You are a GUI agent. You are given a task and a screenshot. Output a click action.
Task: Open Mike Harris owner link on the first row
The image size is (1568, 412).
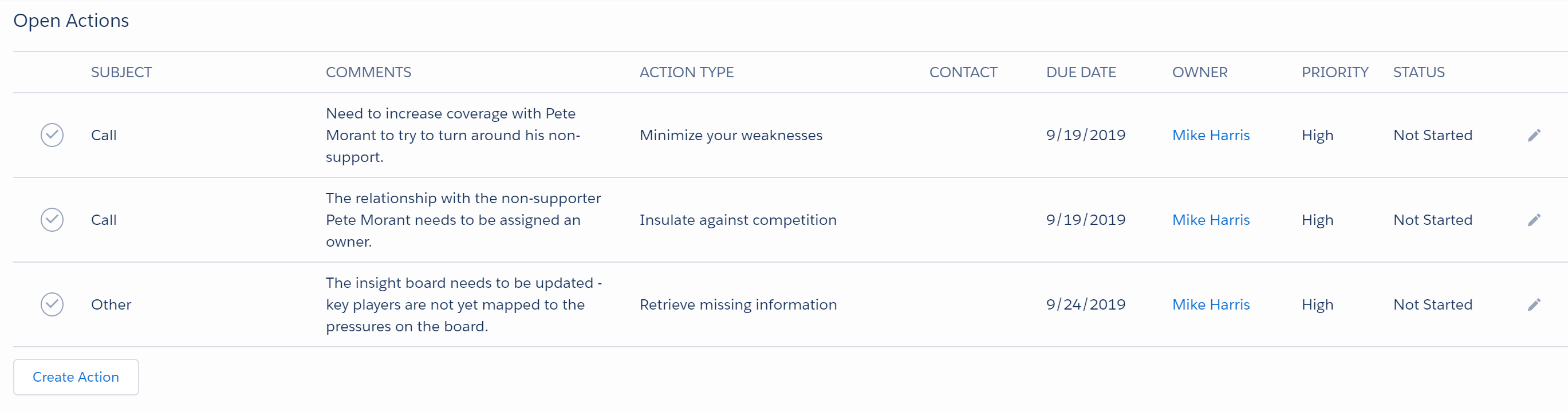point(1211,135)
